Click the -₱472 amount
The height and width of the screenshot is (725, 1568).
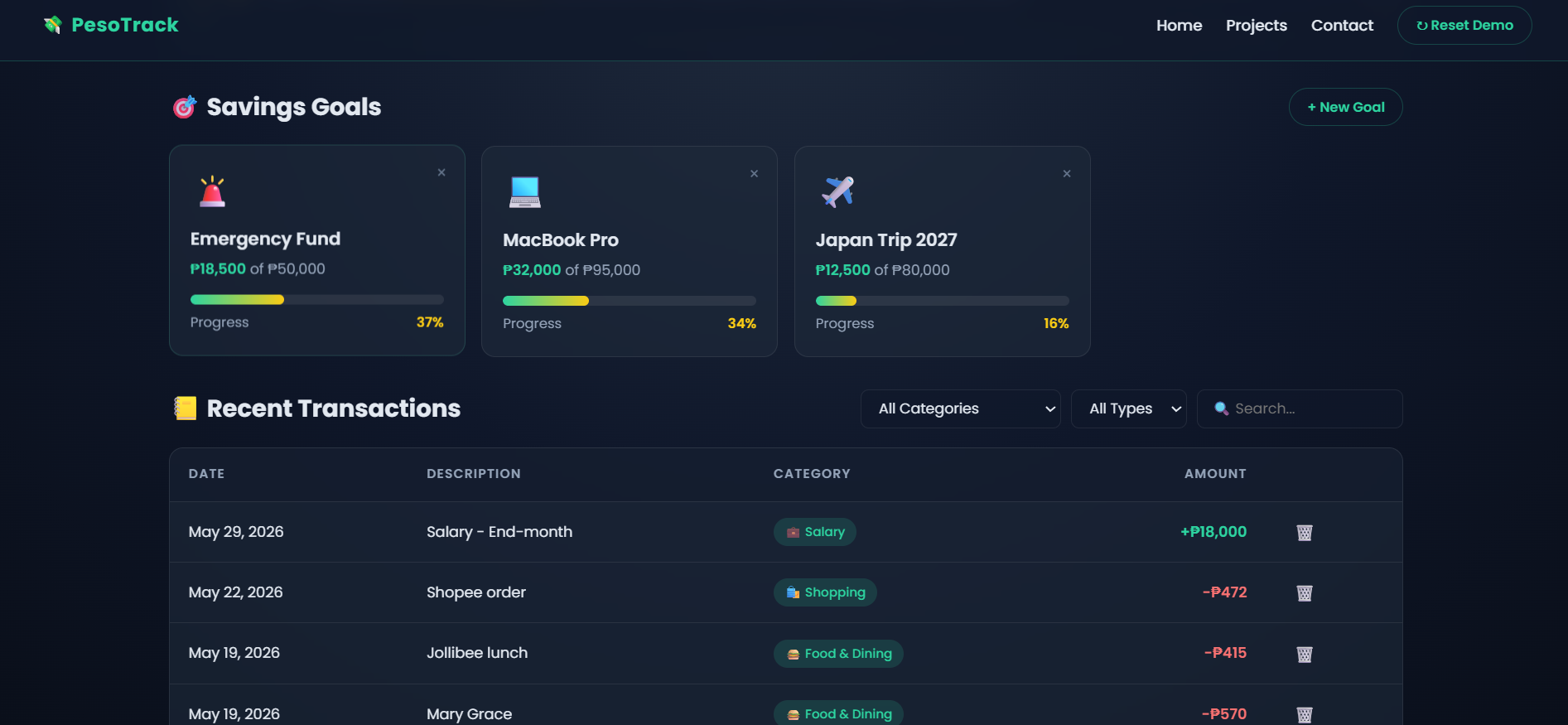click(1225, 592)
